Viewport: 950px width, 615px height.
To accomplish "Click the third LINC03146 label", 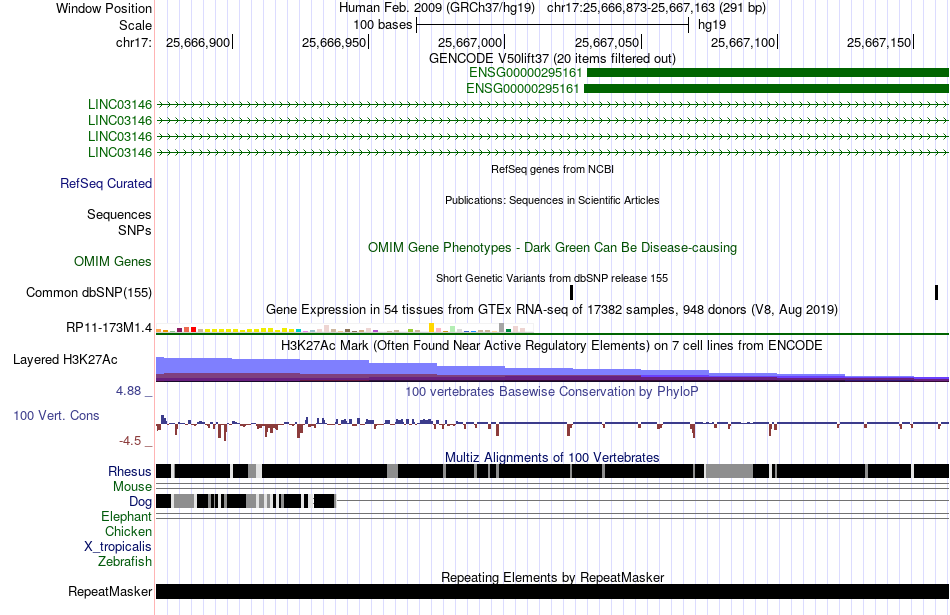I will (120, 136).
